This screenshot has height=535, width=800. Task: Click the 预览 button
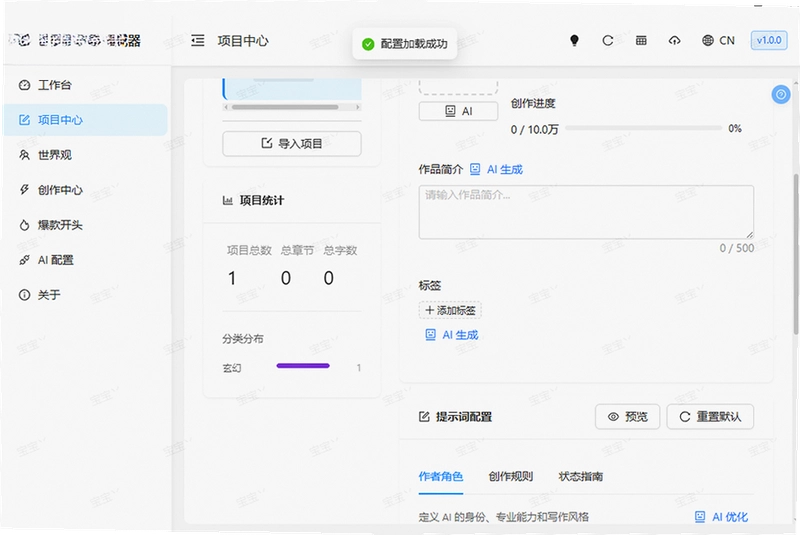(628, 417)
